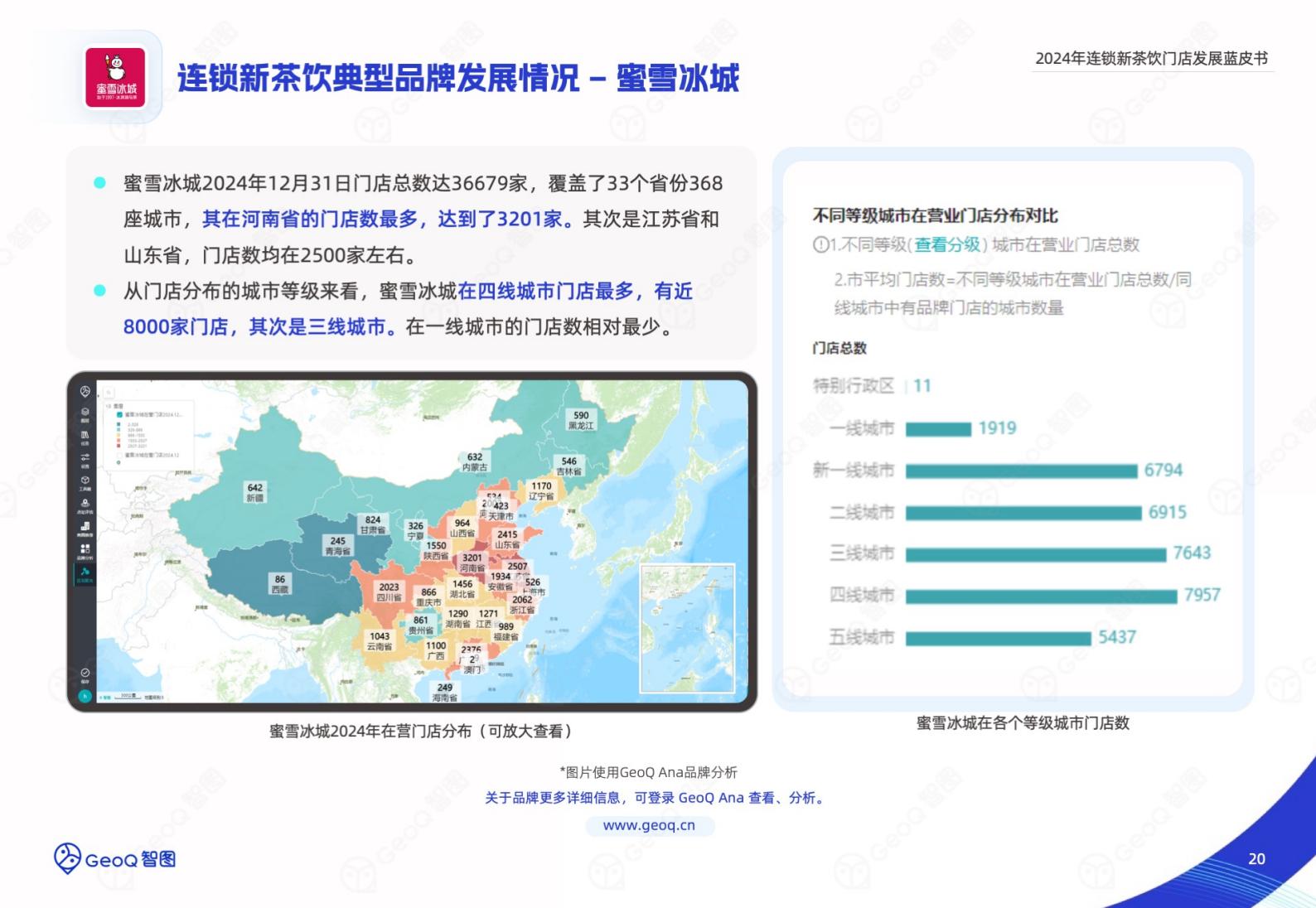Click the search icon on the map

pos(109,393)
